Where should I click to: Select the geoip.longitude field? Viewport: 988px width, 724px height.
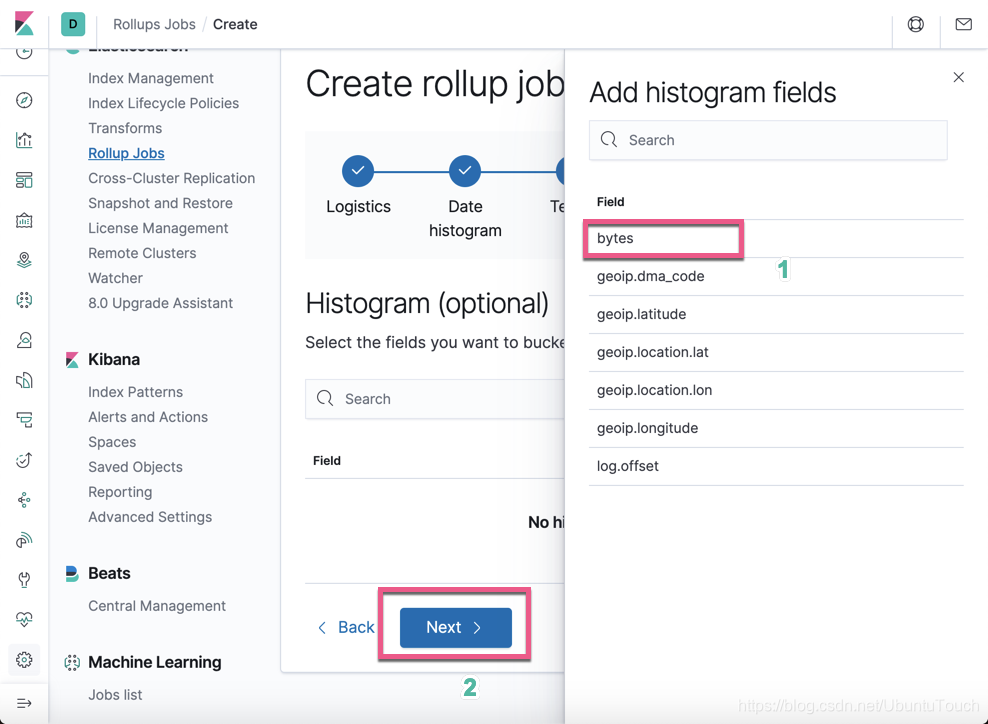coord(776,428)
